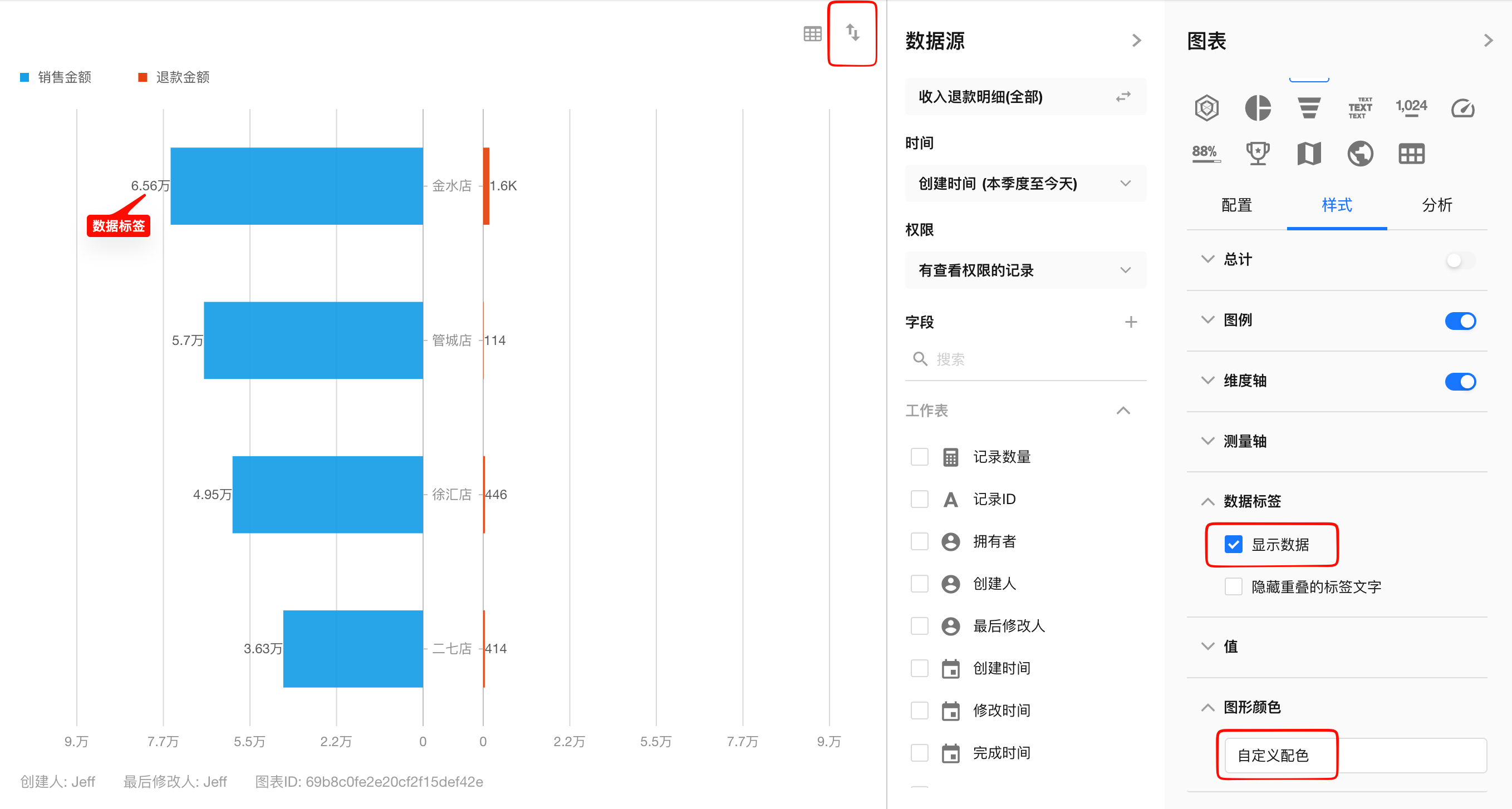Click the swap axes arrows icon
The width and height of the screenshot is (1512, 809).
pyautogui.click(x=852, y=33)
